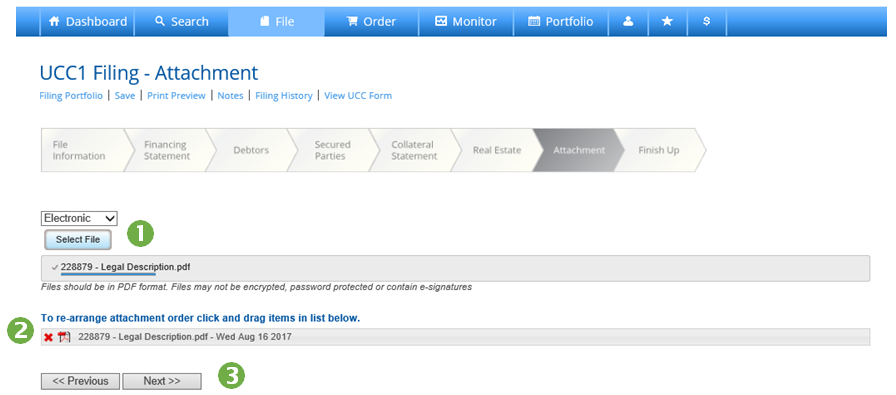The image size is (896, 395).
Task: Switch to the File tab
Action: click(277, 22)
